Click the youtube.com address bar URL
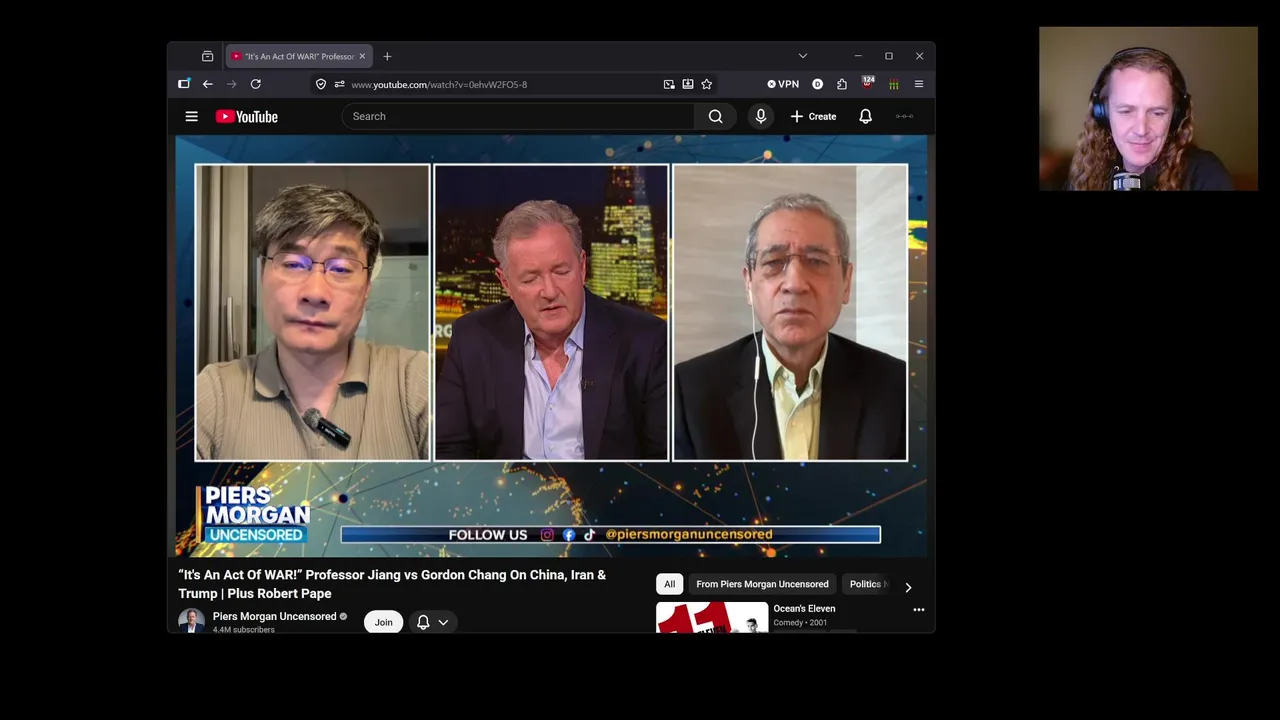The height and width of the screenshot is (720, 1280). tap(439, 84)
